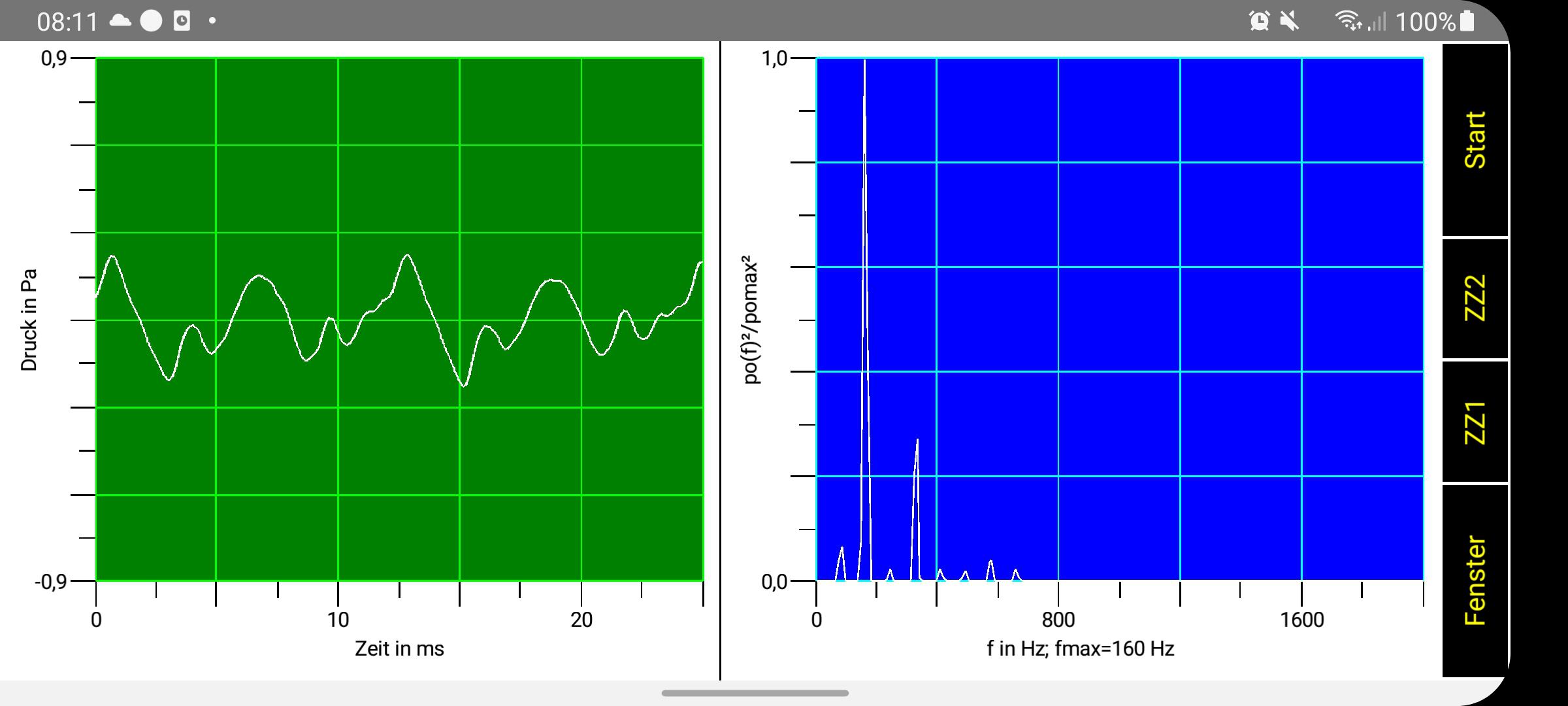Image resolution: width=1568 pixels, height=706 pixels.
Task: Tap the cloud notification icon
Action: [120, 21]
